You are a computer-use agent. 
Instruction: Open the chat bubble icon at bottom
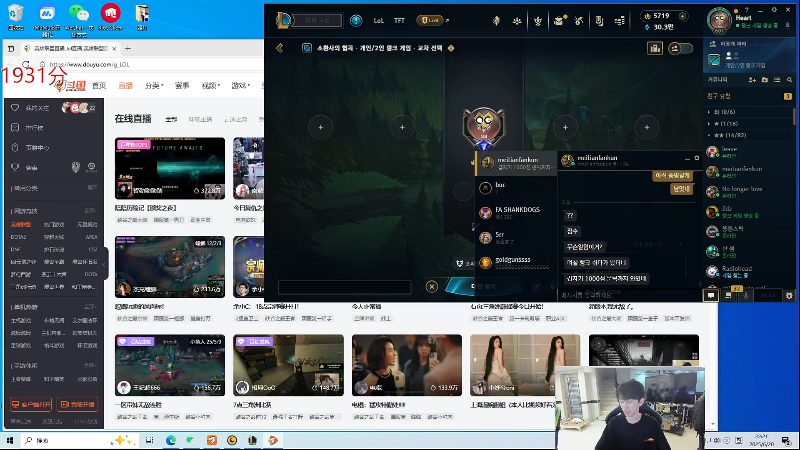tap(711, 295)
